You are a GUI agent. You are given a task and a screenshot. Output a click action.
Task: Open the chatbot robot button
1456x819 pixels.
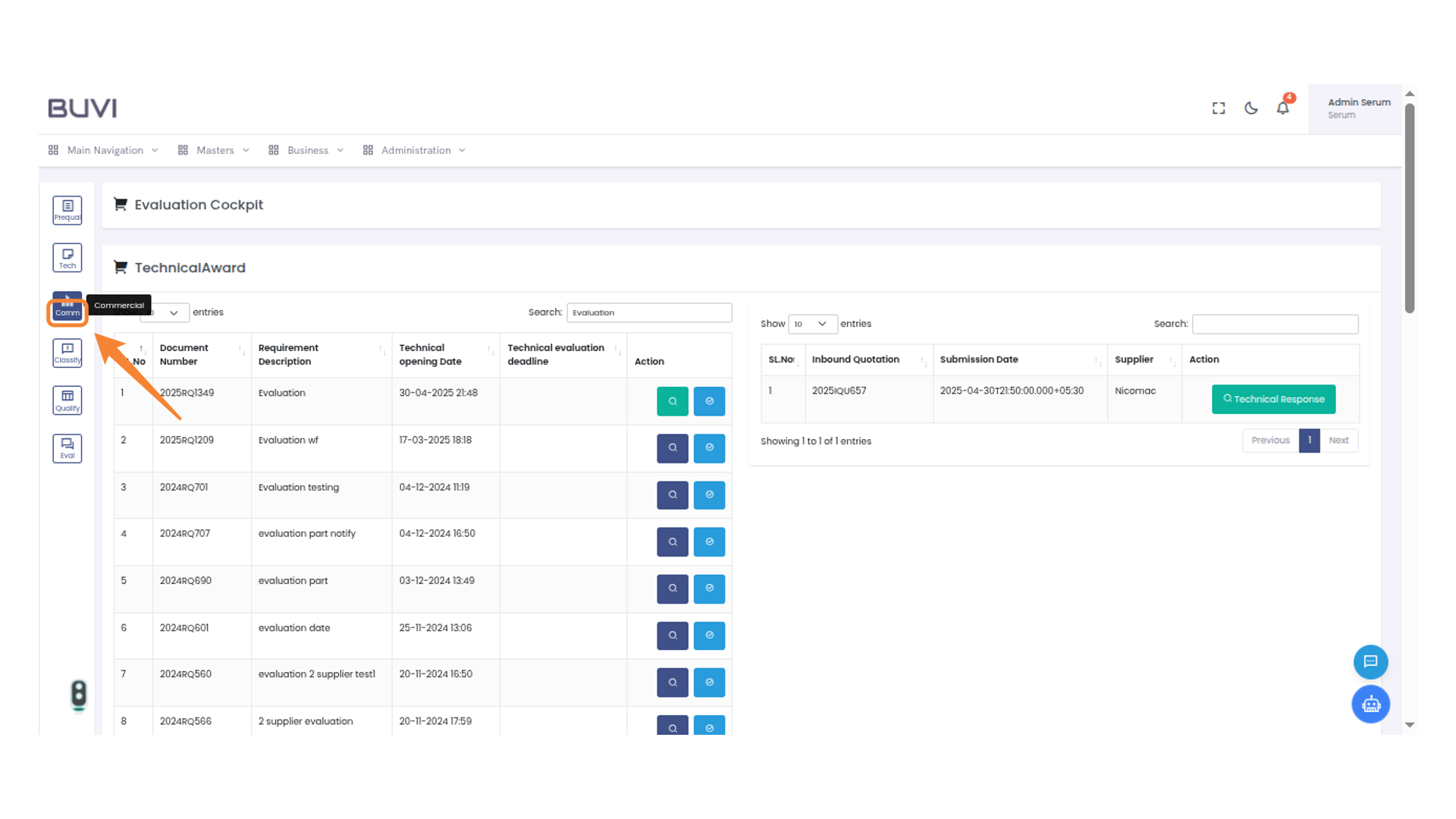tap(1370, 704)
